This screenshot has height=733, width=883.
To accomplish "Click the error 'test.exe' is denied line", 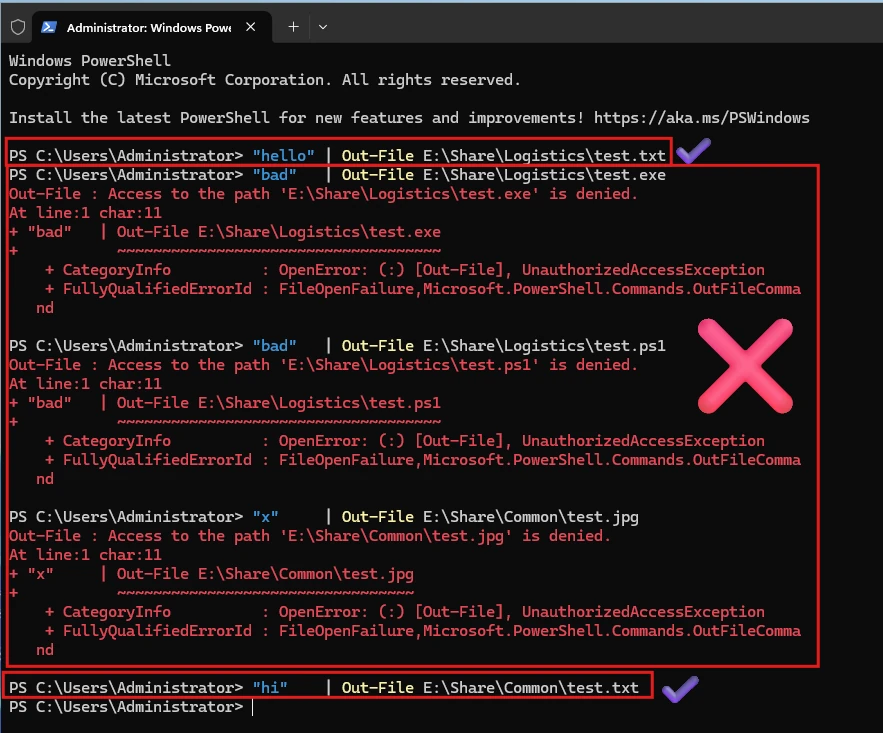I will tap(323, 194).
